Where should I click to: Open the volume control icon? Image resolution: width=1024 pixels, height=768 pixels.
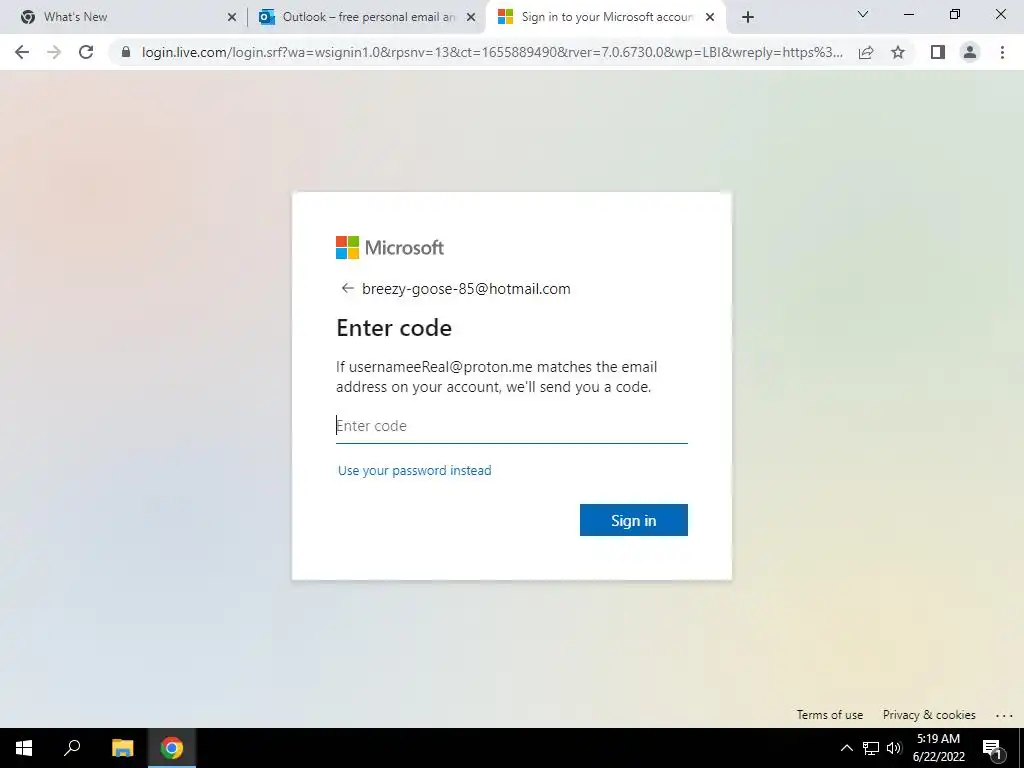pos(894,748)
